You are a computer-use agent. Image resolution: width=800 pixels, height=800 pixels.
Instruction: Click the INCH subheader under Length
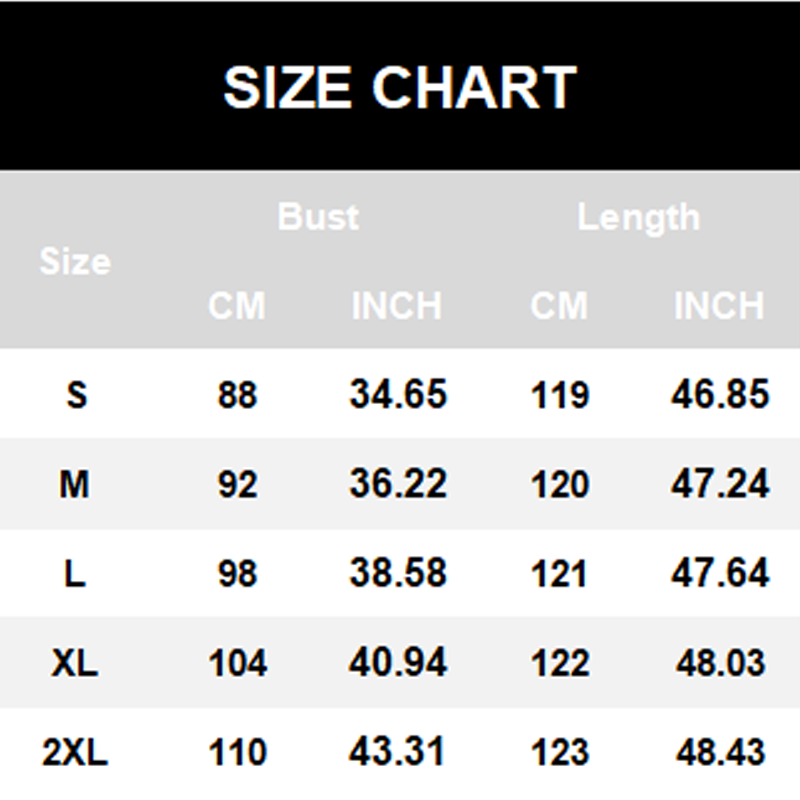719,306
